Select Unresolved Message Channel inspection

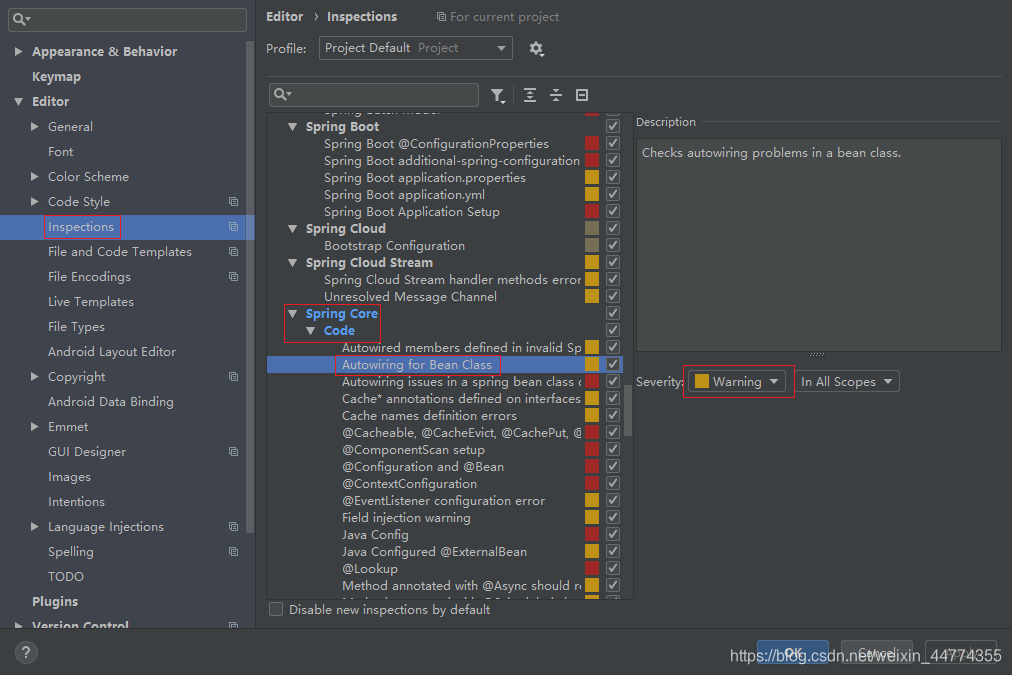point(410,297)
